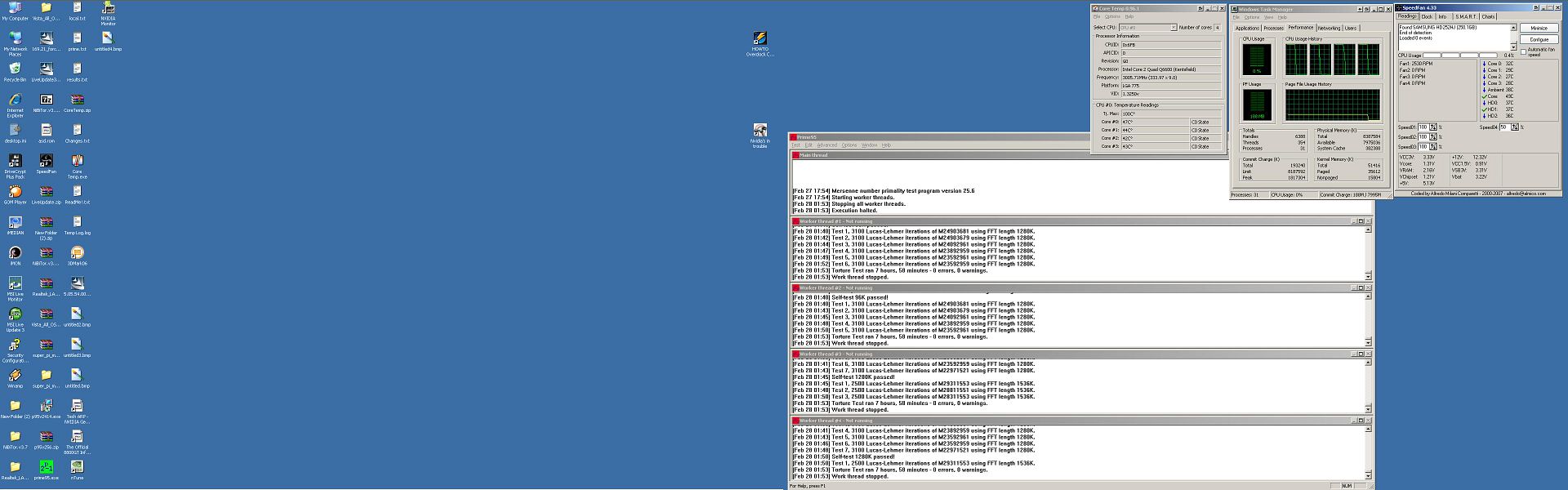
Task: Click the CPU Usage graph in Task Manager
Action: coord(1256,60)
